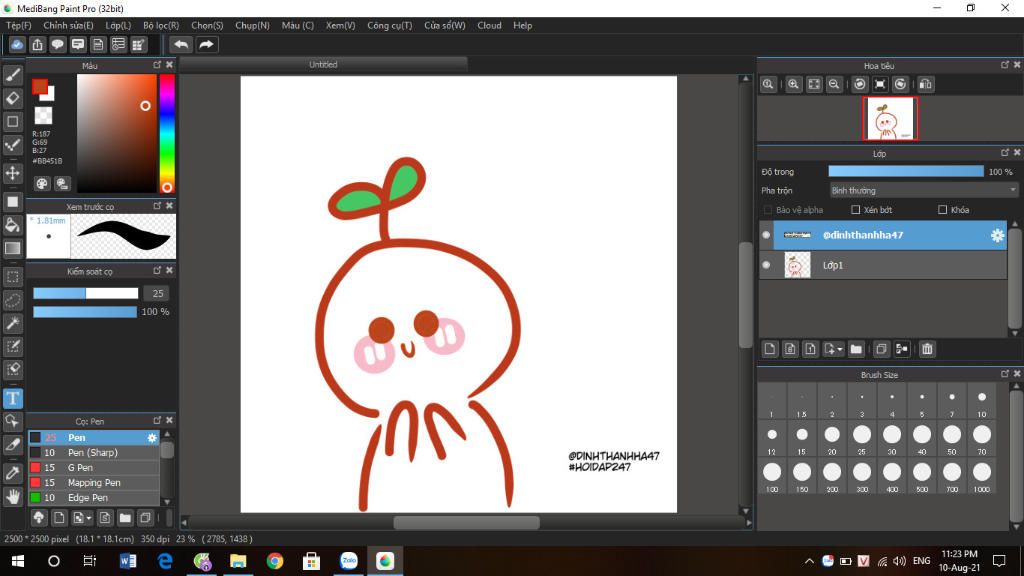Choose the Magic Wand selection tool
This screenshot has height=576, width=1024.
point(13,323)
